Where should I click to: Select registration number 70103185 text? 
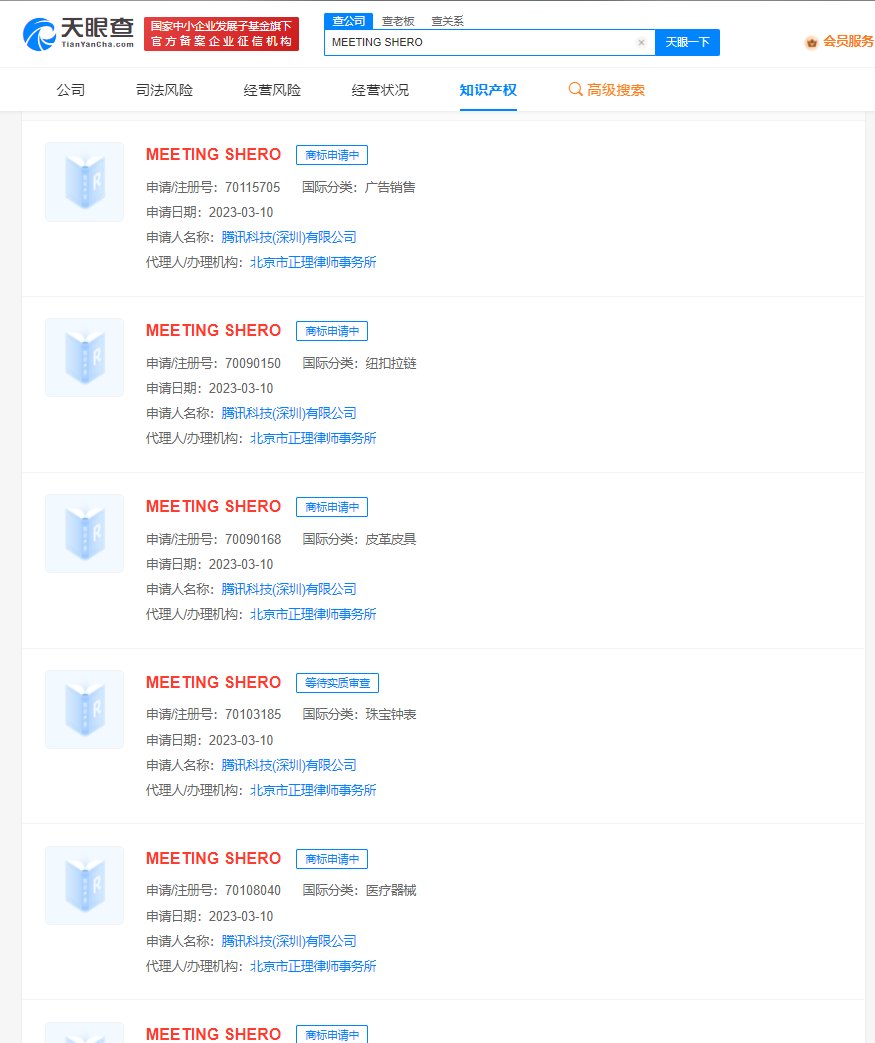(253, 714)
